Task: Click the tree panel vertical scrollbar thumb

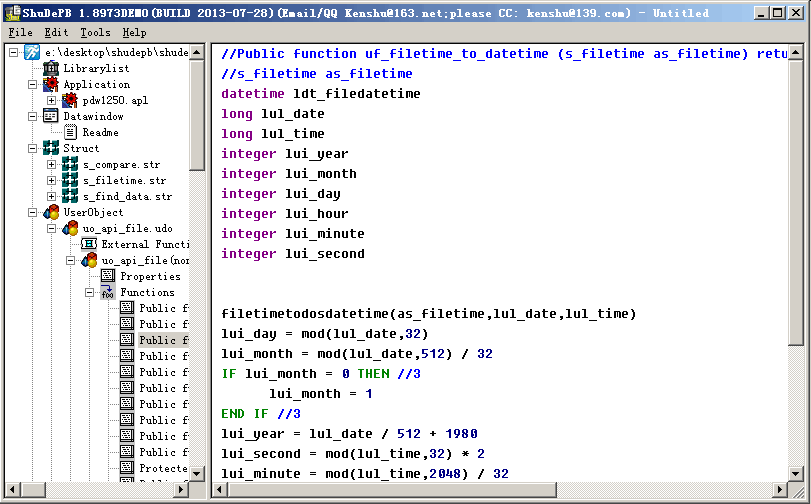Action: [x=197, y=115]
